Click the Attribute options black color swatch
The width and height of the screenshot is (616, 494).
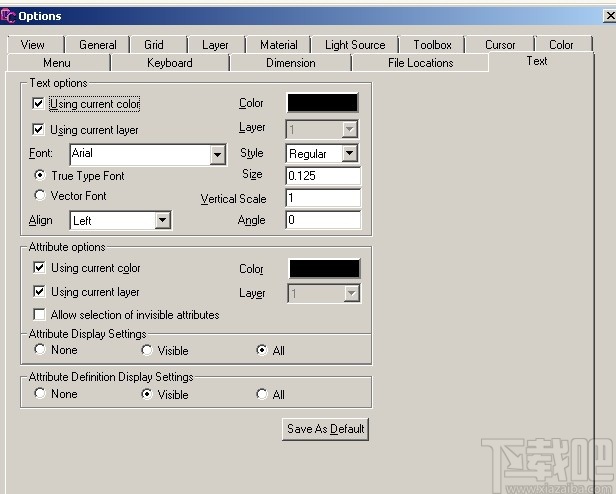324,269
